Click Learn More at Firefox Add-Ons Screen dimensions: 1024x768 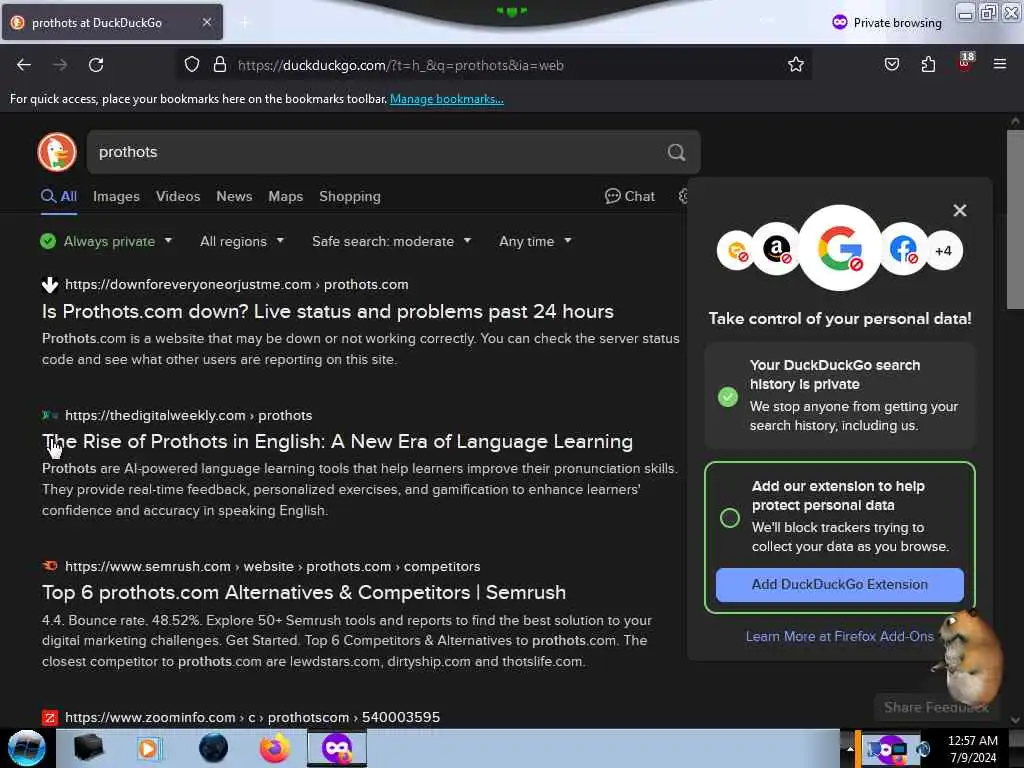[x=839, y=636]
